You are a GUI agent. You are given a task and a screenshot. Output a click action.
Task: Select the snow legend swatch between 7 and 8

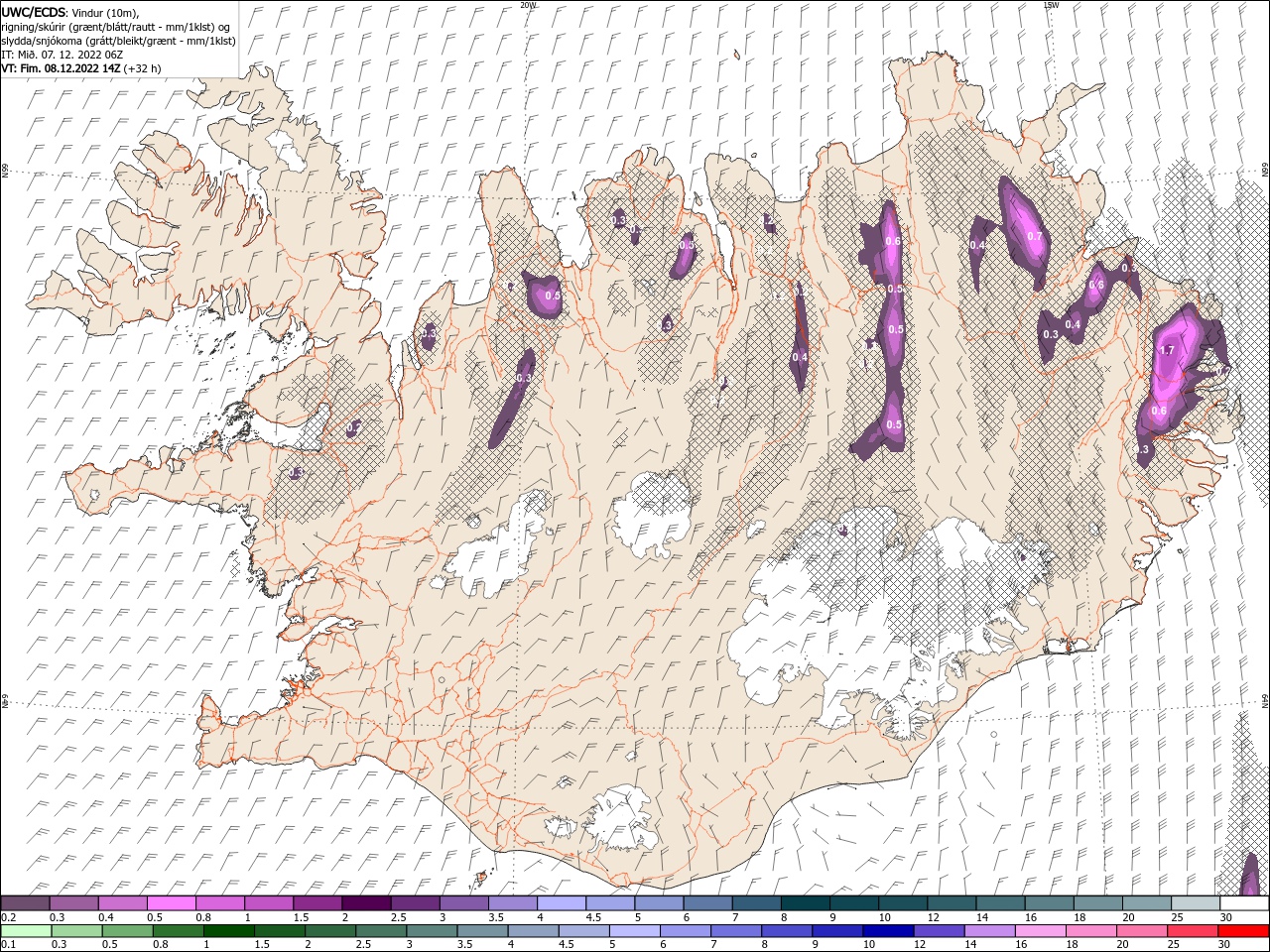click(x=756, y=903)
